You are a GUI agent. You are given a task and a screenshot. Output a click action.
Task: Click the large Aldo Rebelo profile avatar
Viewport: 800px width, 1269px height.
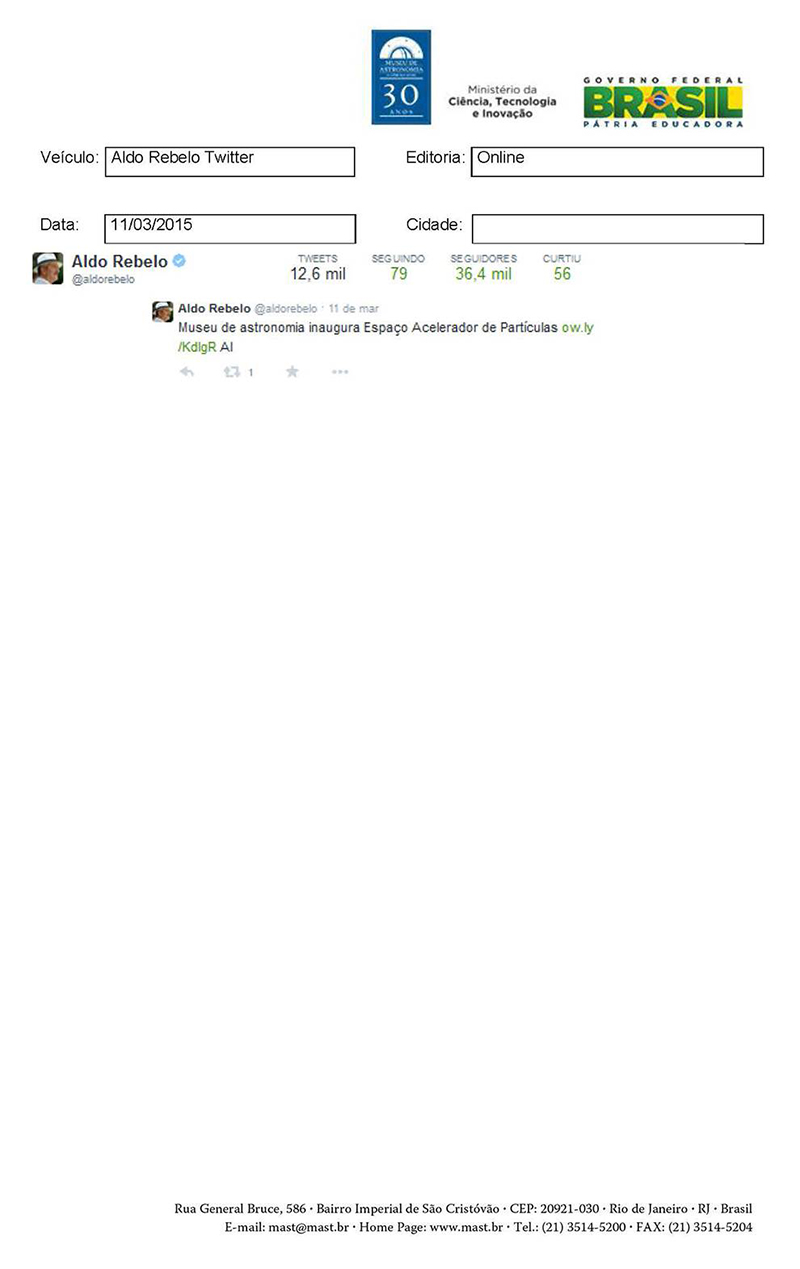(48, 268)
